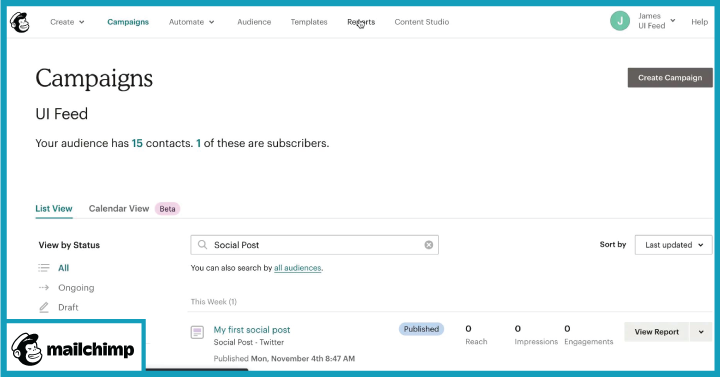Viewport: 720px width, 377px height.
Task: Expand the Automate dropdown menu
Action: pos(191,22)
